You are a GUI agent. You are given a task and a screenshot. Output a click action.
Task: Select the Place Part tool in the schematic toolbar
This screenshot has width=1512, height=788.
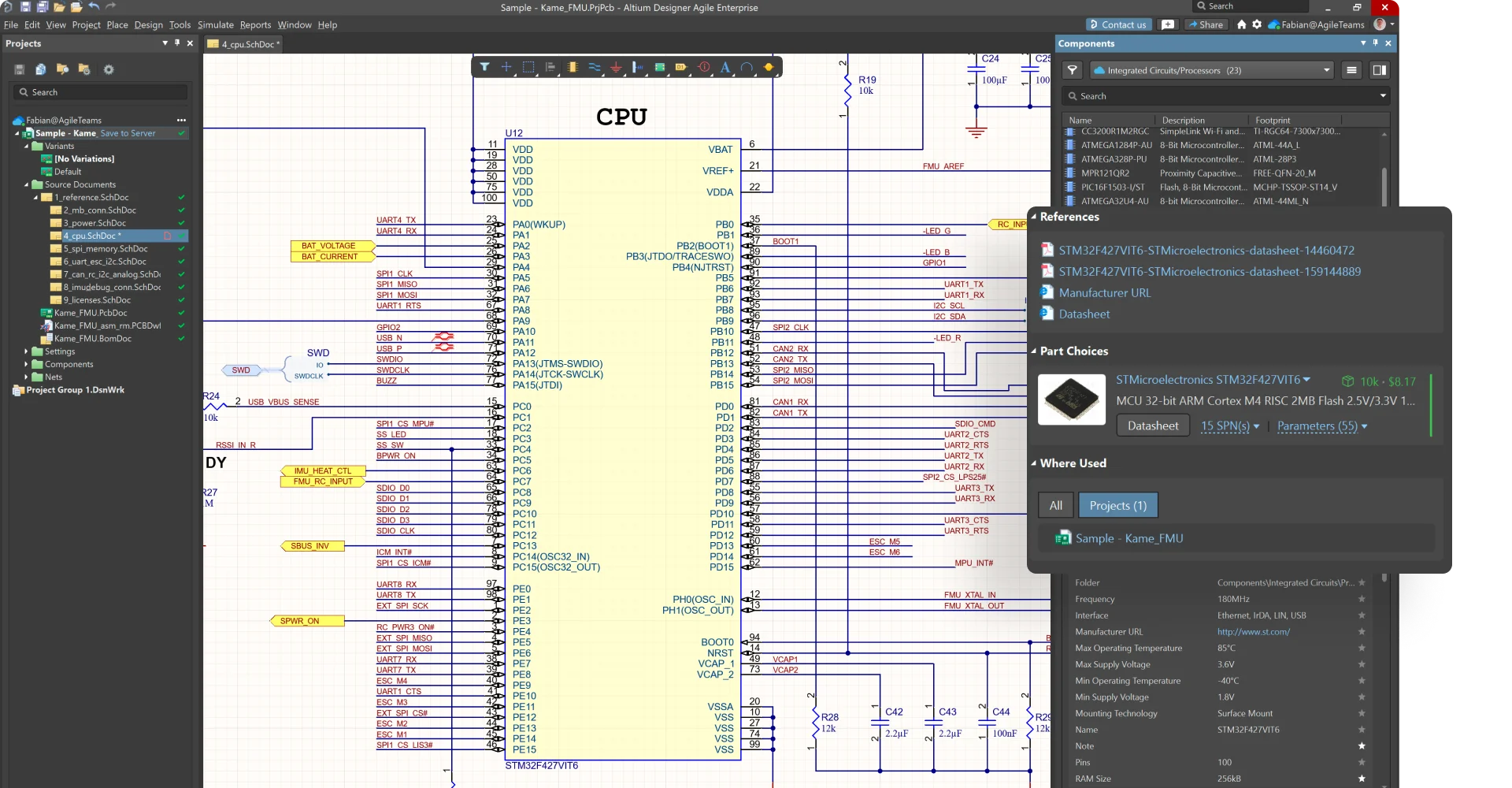tap(573, 68)
